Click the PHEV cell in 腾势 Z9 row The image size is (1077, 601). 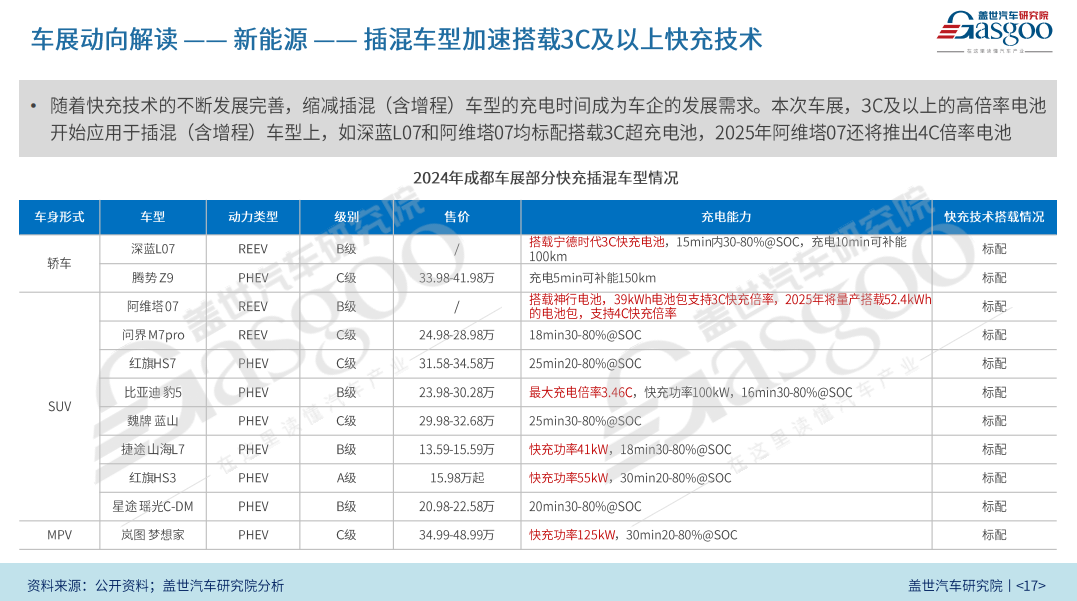point(253,277)
